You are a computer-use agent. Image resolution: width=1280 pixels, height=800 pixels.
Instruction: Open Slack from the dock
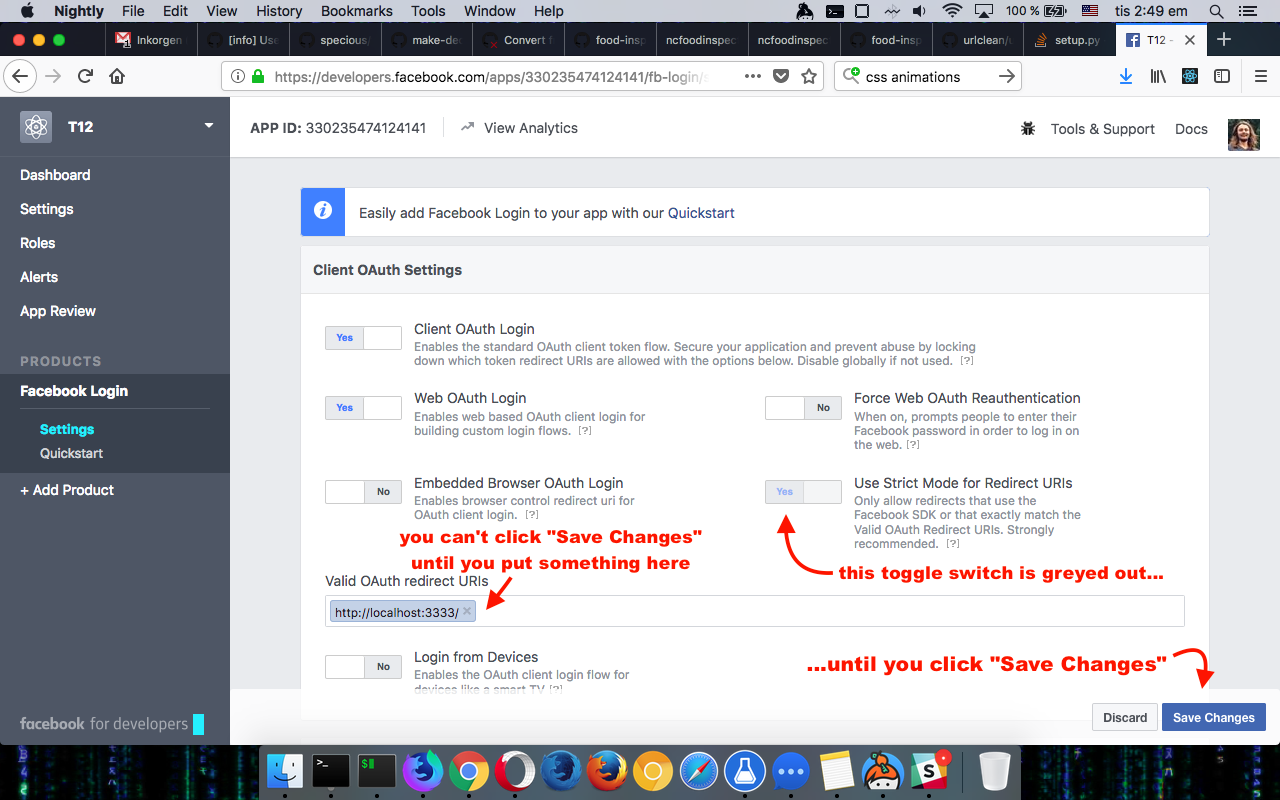pos(930,771)
